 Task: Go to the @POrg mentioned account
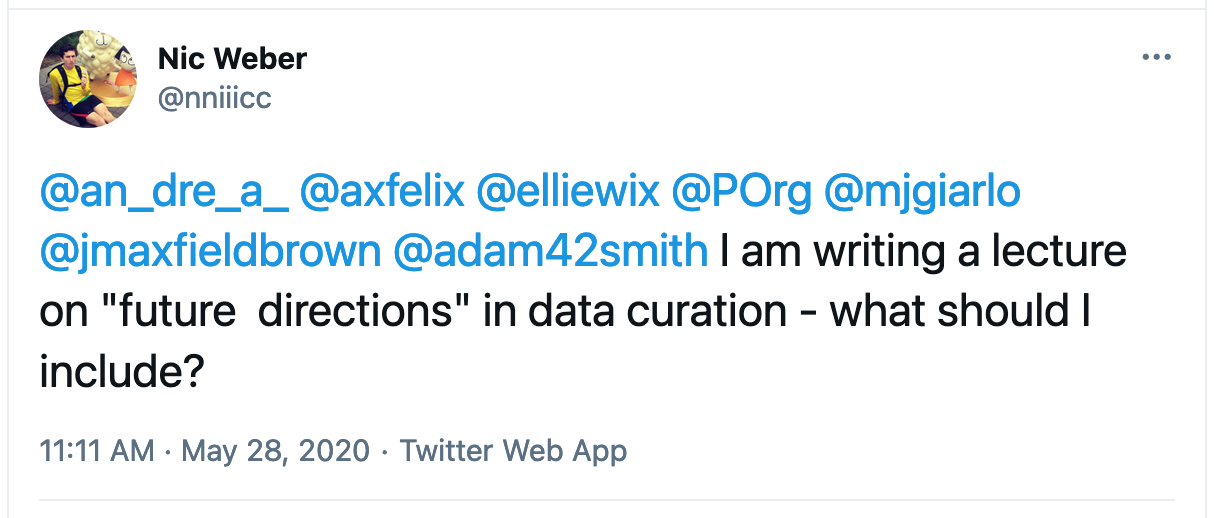click(x=741, y=192)
